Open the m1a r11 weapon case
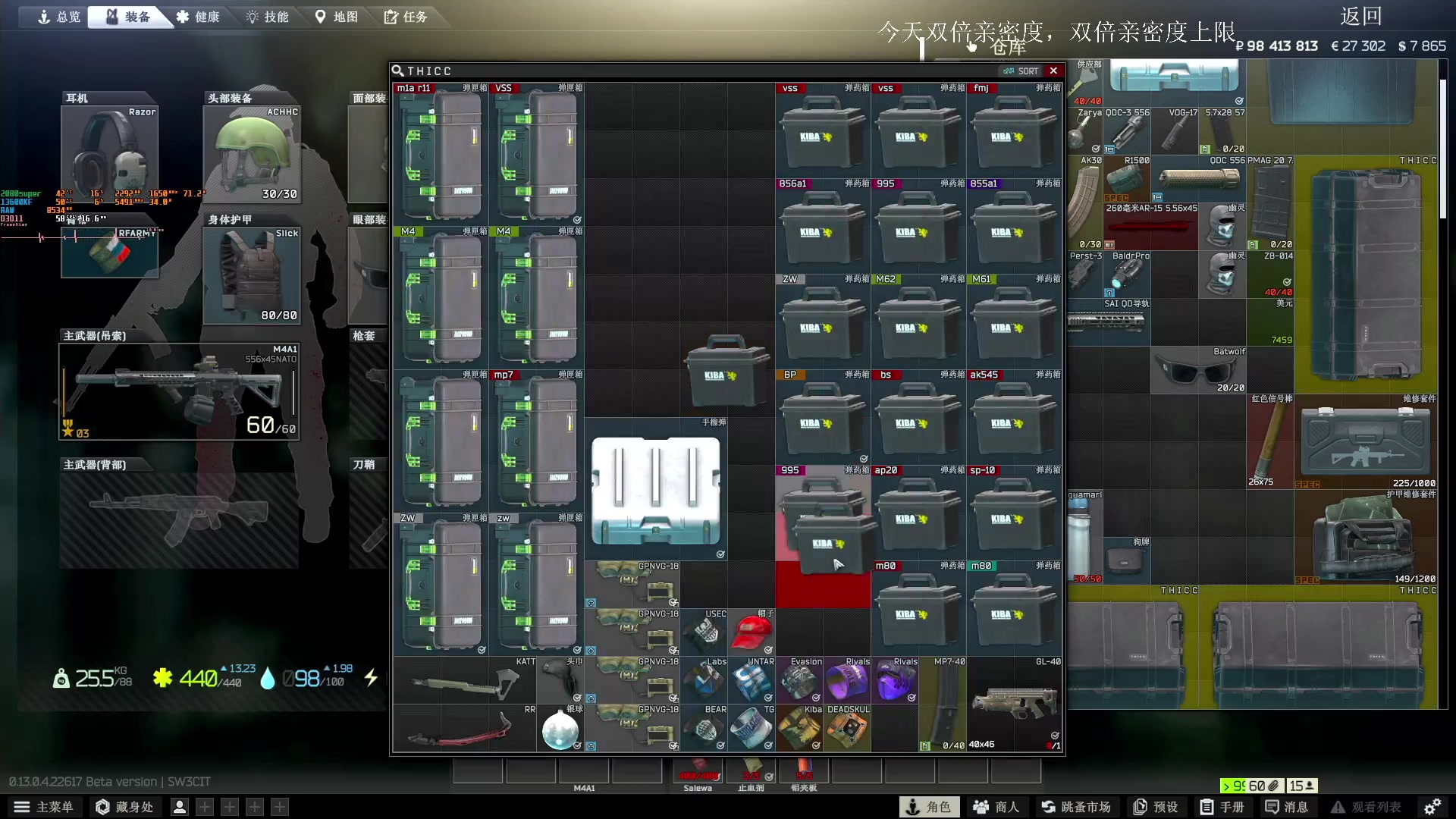Image resolution: width=1456 pixels, height=819 pixels. [441, 155]
